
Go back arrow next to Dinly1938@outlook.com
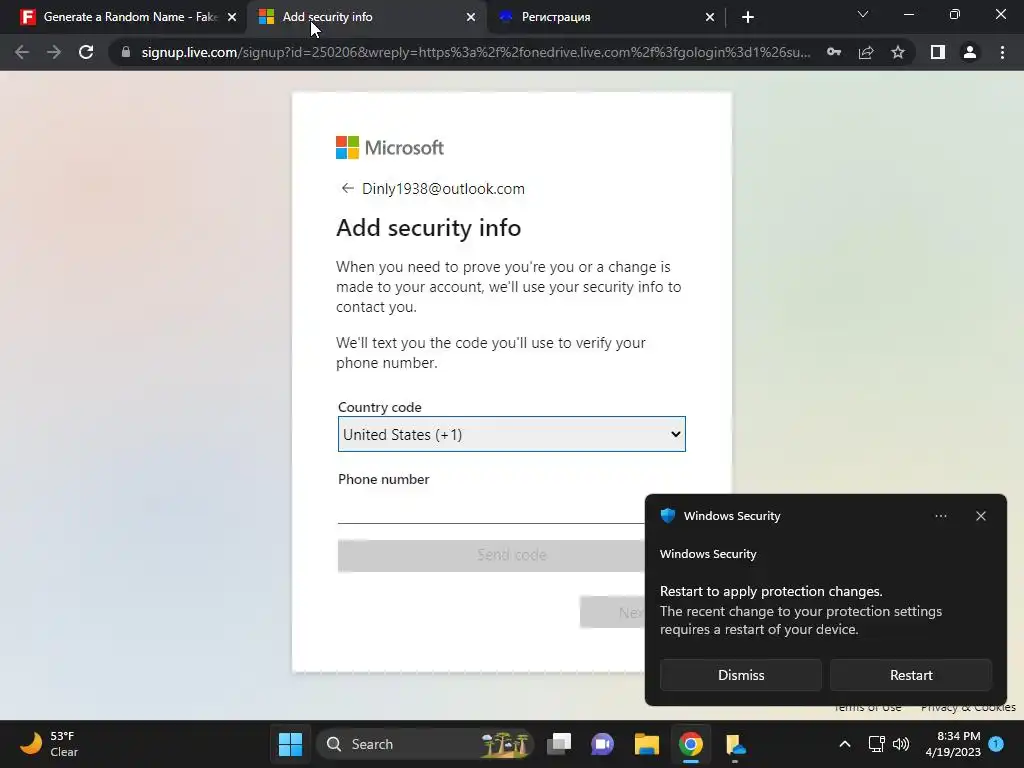347,189
